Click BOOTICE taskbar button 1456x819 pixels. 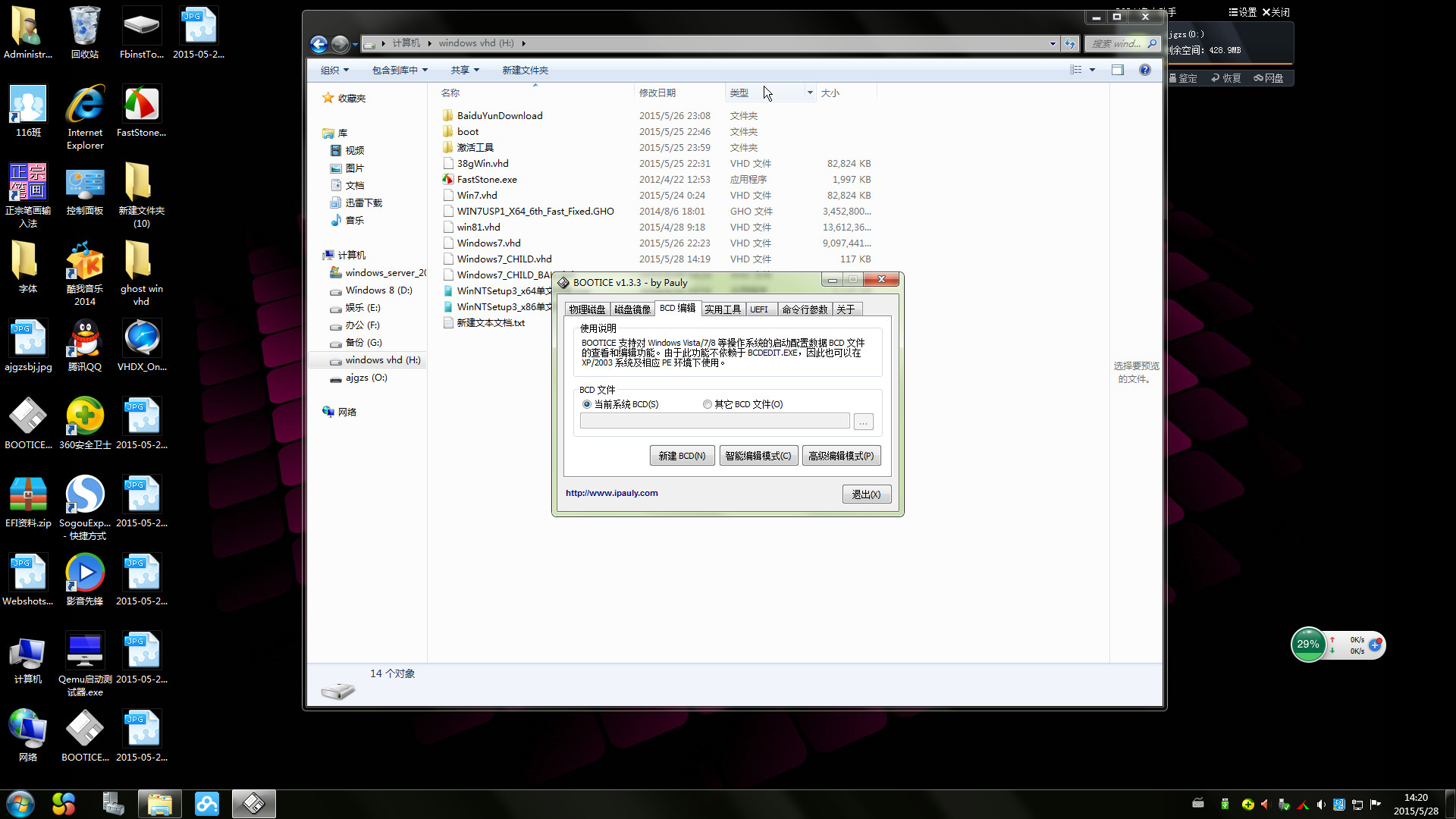pos(253,804)
